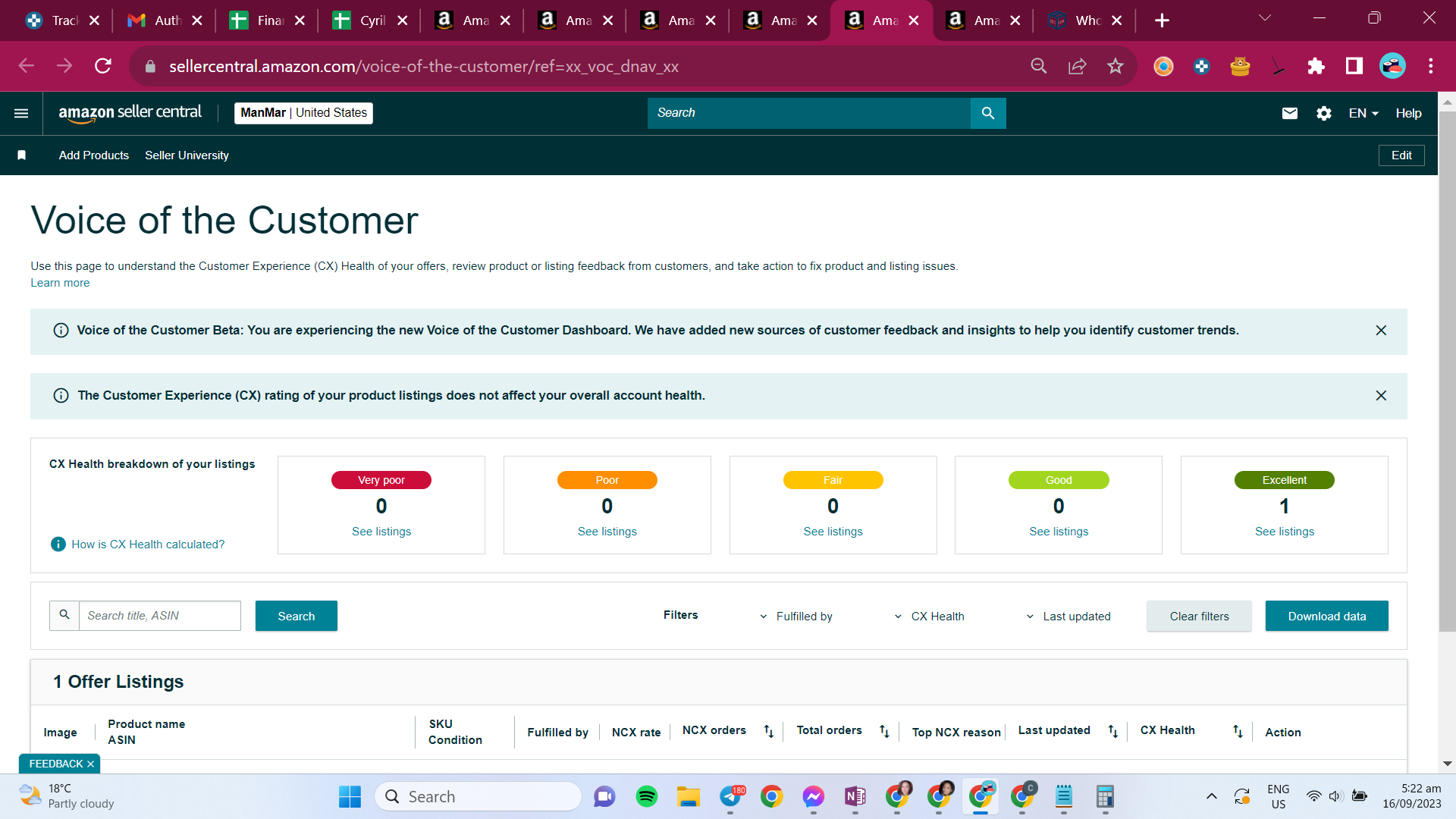Viewport: 1456px width, 819px height.
Task: Click the browser address bar URL
Action: click(424, 67)
